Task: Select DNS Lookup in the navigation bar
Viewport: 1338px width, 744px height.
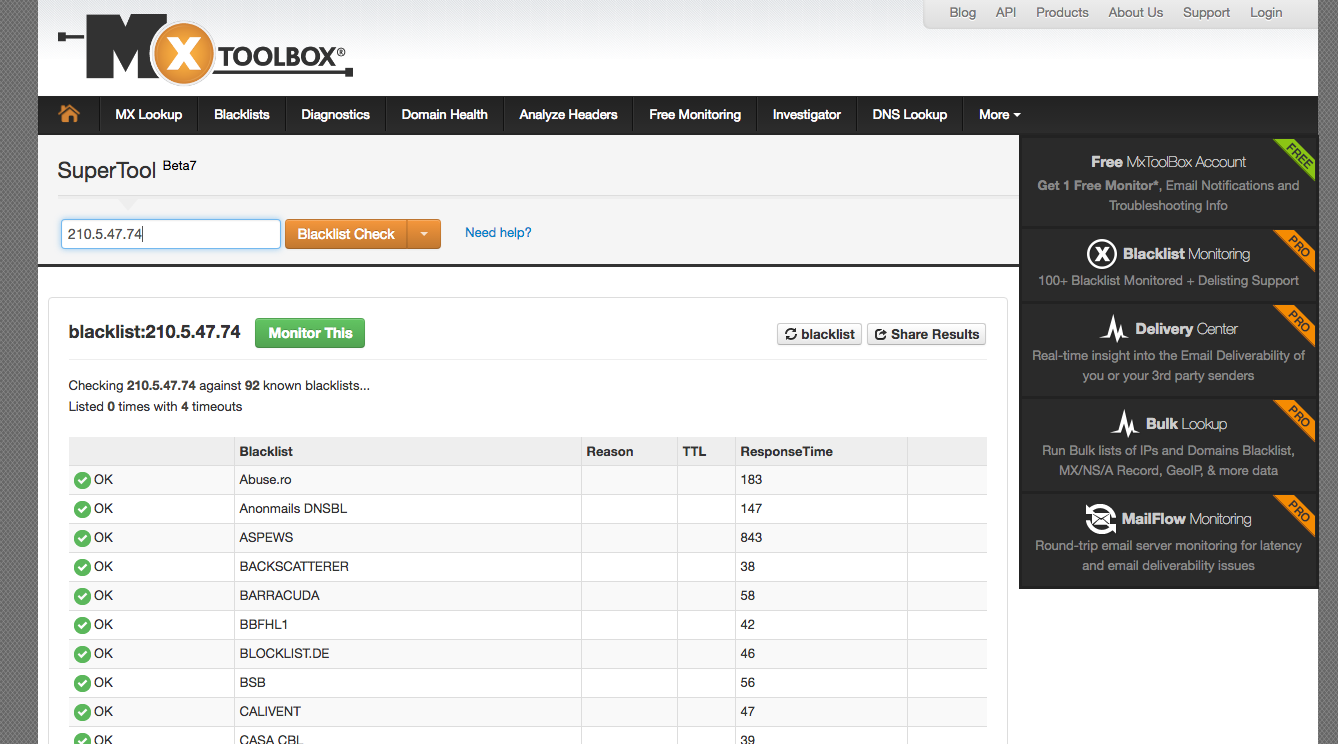Action: point(909,115)
